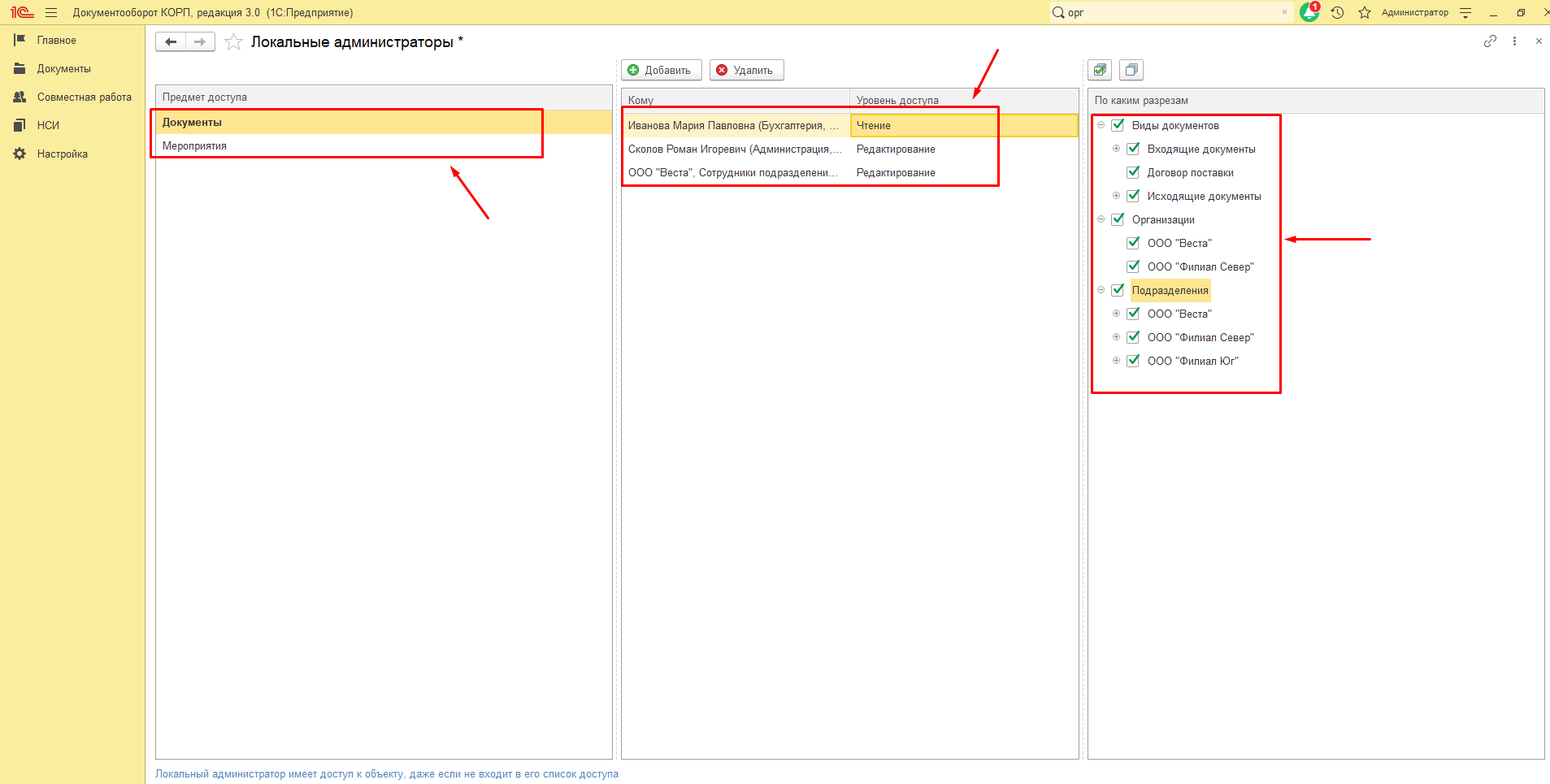Get link to this form
The image size is (1550, 784).
tap(1490, 41)
